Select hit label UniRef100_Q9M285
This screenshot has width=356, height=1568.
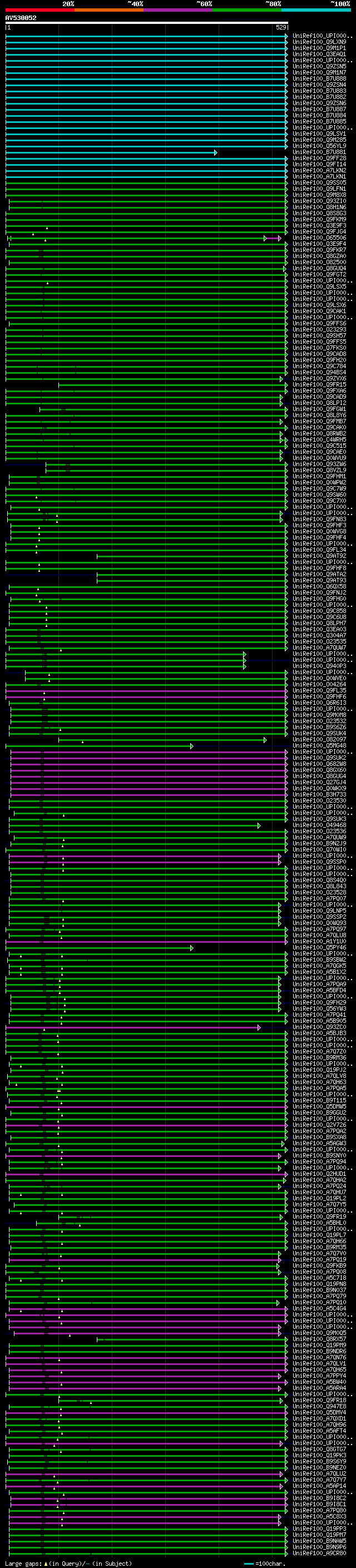coord(319,140)
